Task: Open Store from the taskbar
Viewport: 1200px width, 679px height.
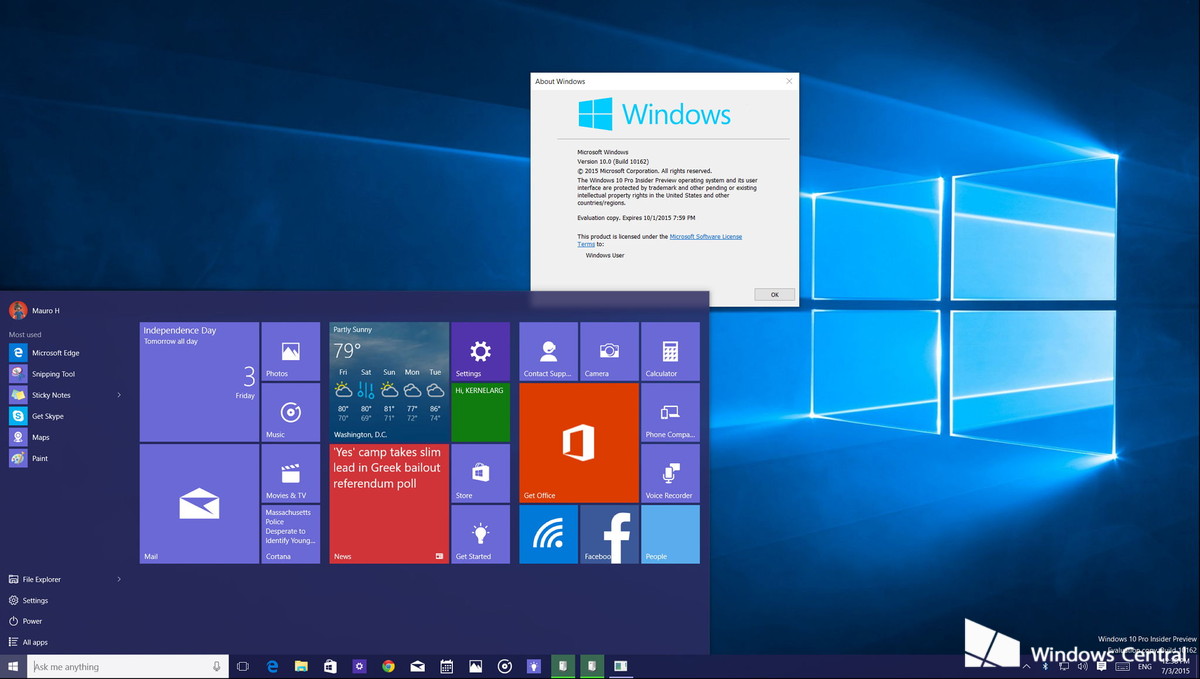Action: click(x=330, y=666)
